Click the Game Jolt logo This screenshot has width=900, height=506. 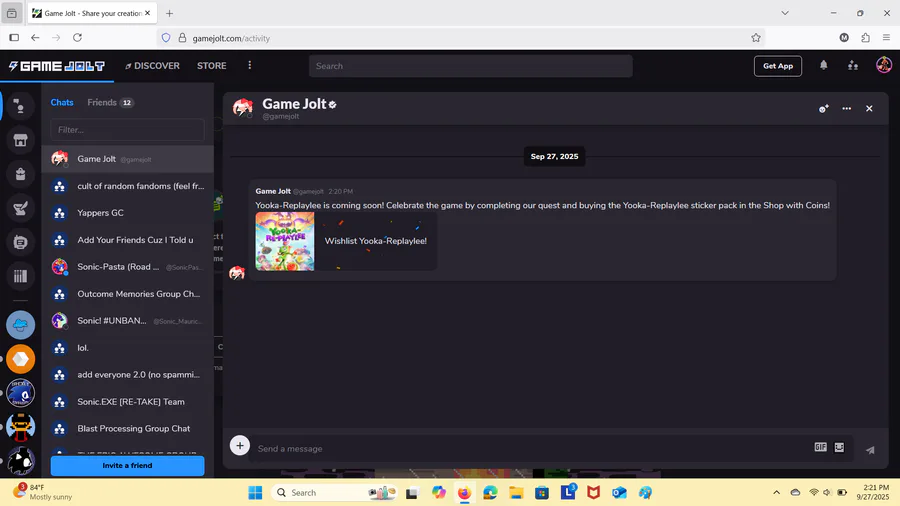56,66
